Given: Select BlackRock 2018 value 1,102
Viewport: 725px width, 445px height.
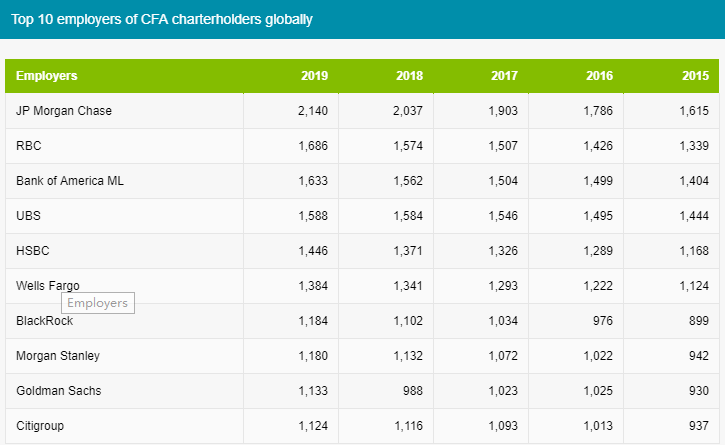Looking at the screenshot, I should pyautogui.click(x=408, y=321).
